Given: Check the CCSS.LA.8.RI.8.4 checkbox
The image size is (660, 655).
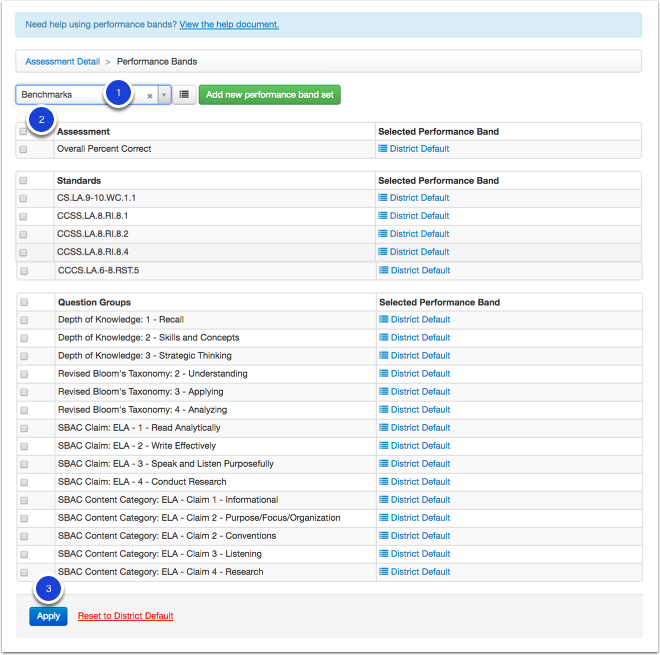Looking at the screenshot, I should [x=23, y=253].
